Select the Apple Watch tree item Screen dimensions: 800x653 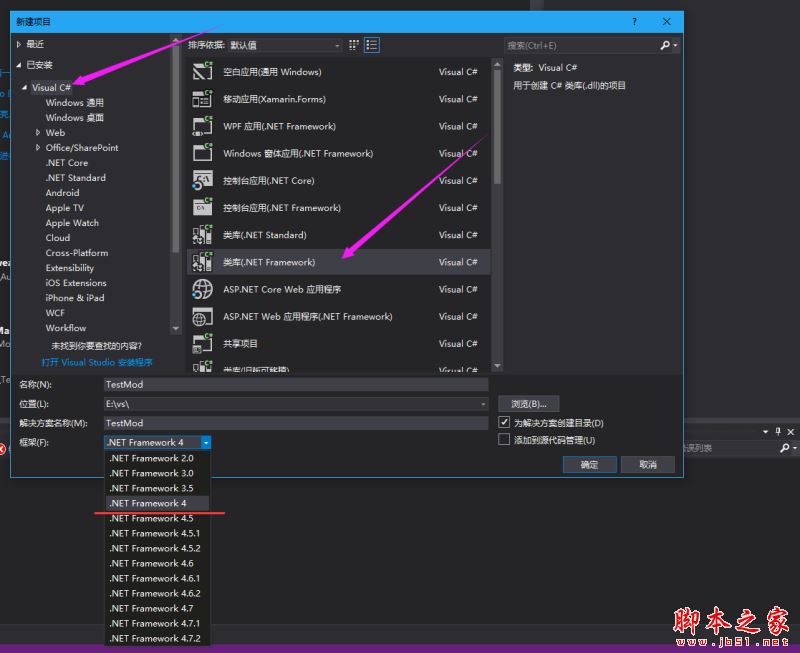(x=72, y=223)
